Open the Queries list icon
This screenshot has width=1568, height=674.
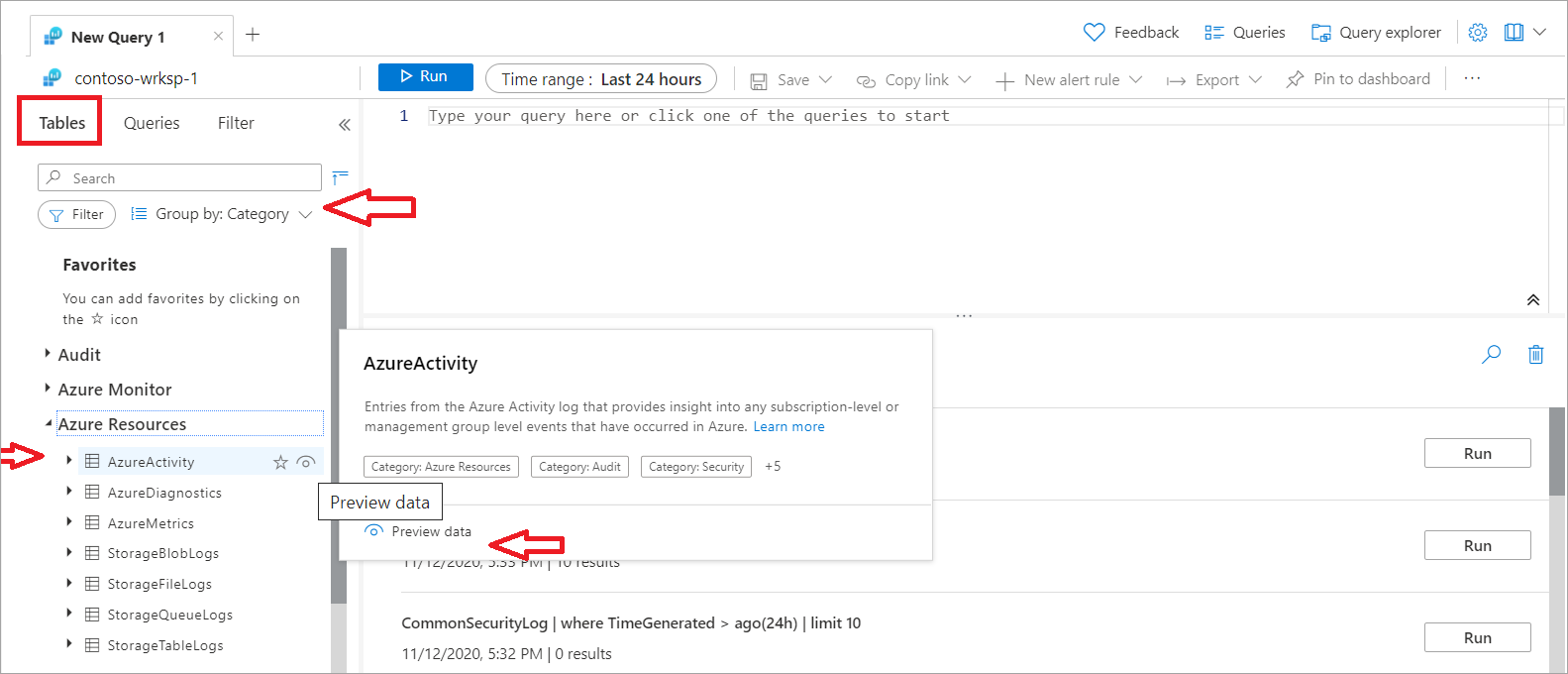[x=1214, y=33]
